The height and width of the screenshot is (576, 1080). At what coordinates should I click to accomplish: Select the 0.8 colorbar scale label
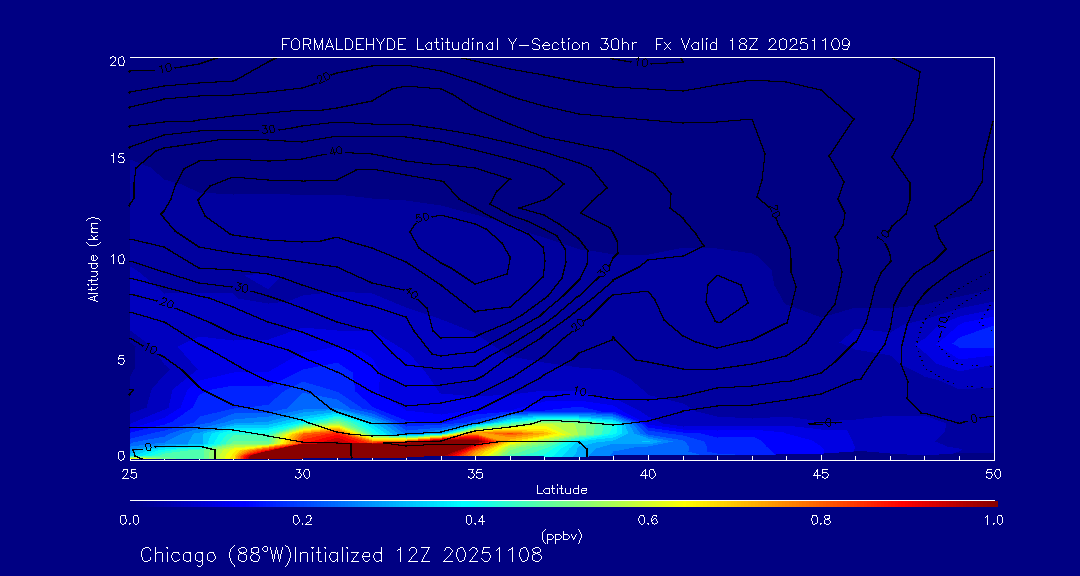click(x=821, y=520)
